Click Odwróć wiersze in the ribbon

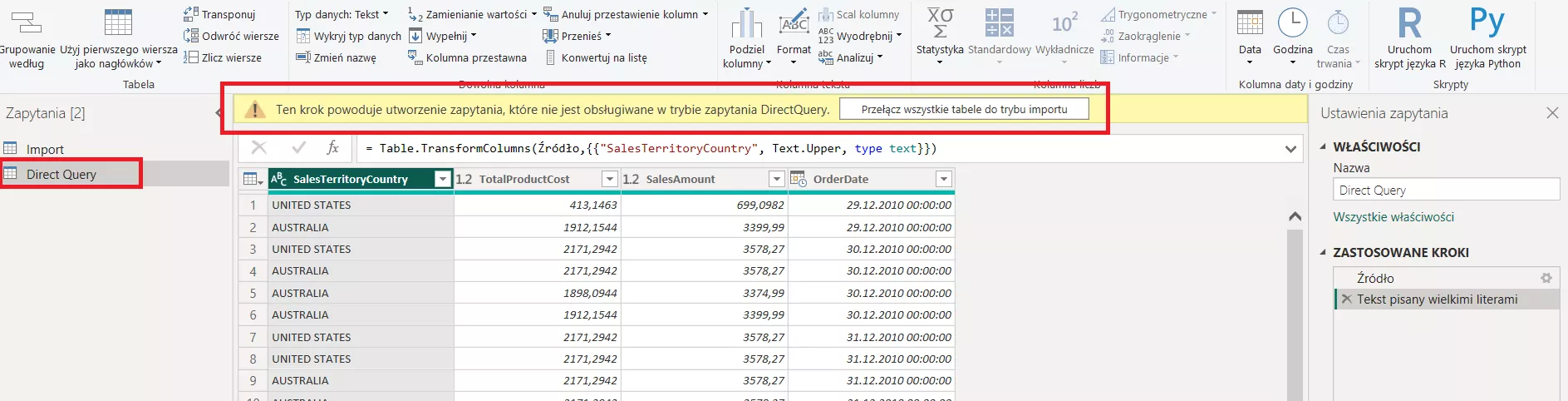click(x=231, y=36)
